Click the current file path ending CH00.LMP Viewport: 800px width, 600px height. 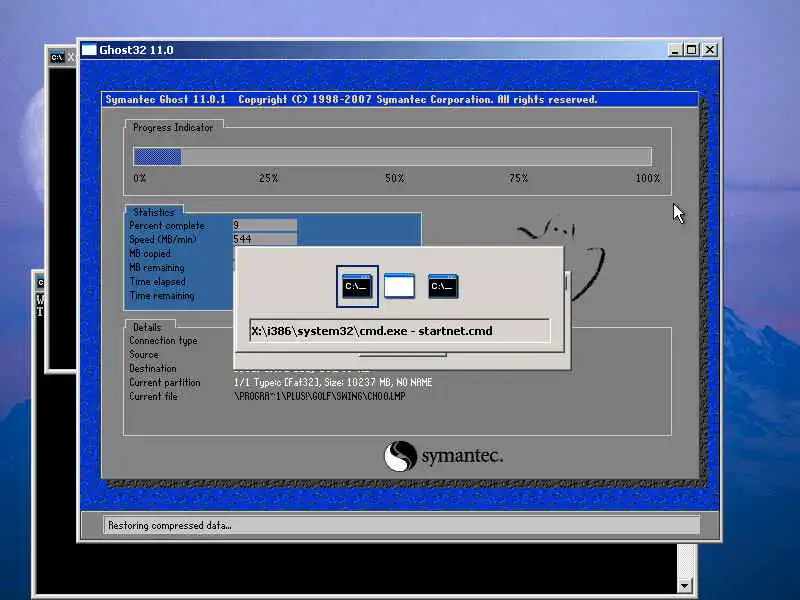319,396
